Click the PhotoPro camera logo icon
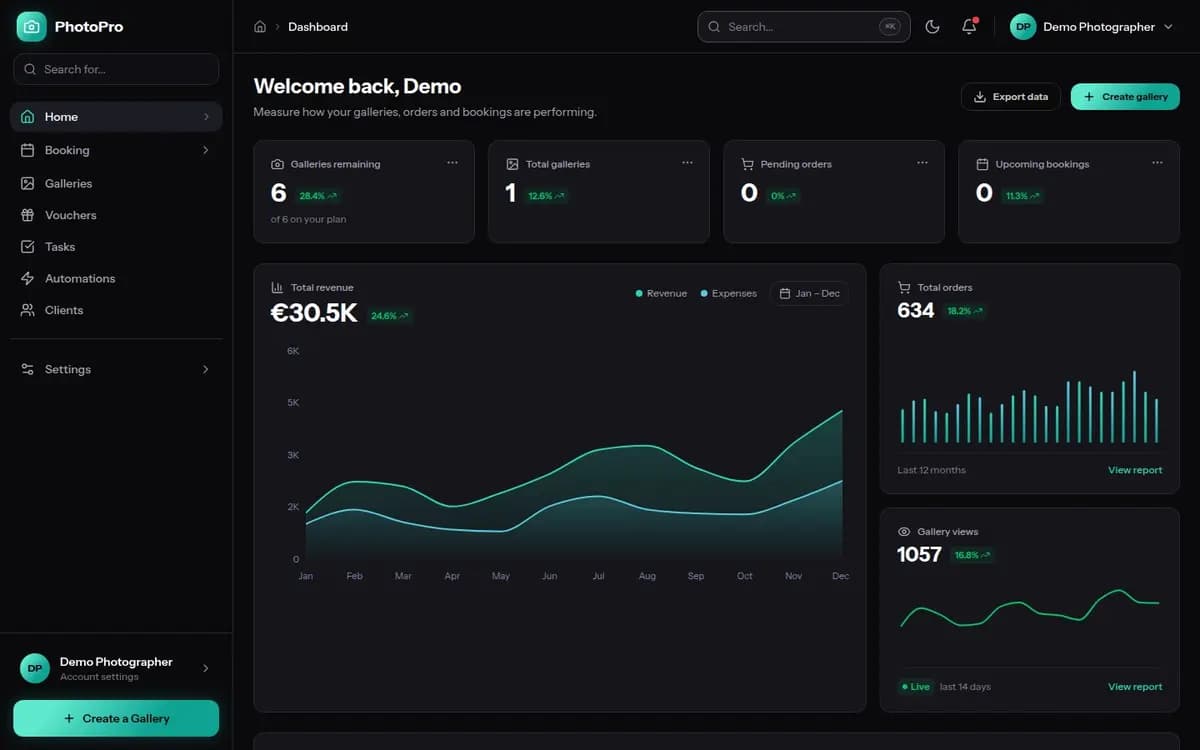 point(31,27)
